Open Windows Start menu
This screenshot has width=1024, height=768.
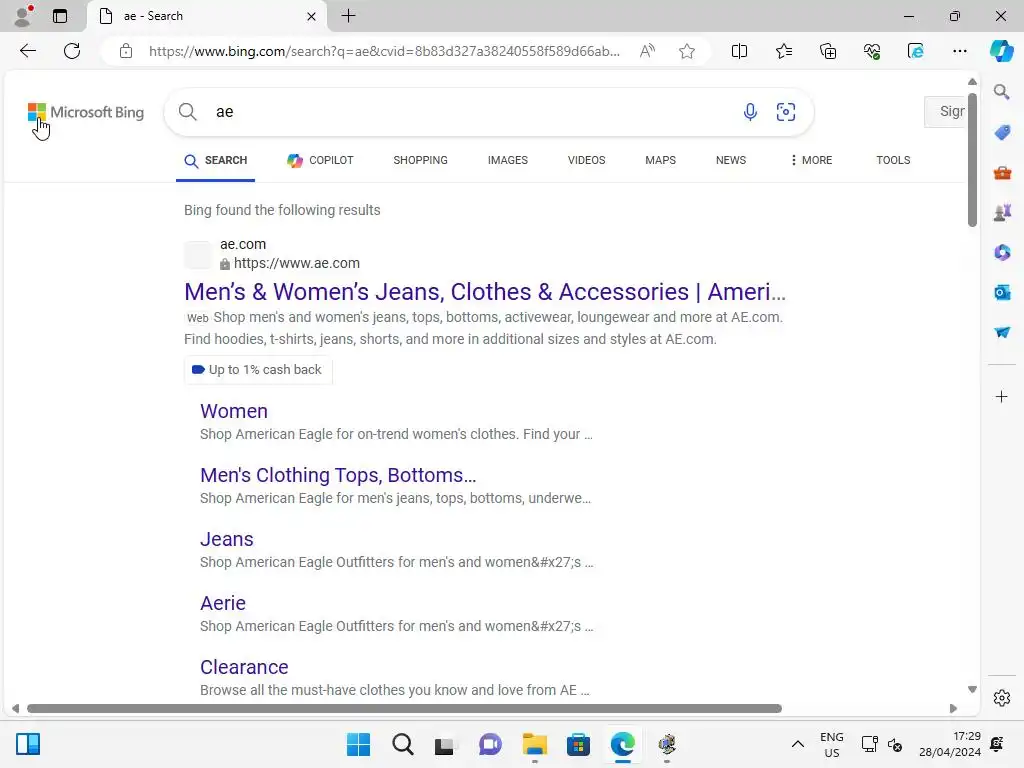(358, 744)
